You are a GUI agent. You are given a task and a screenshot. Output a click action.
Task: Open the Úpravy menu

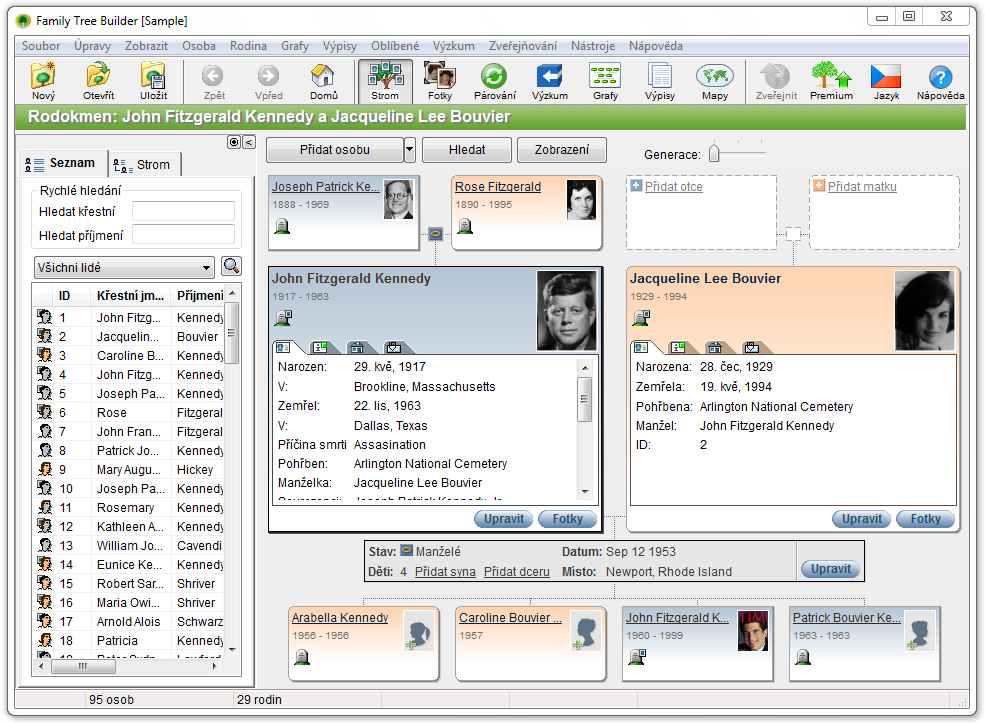coord(92,46)
